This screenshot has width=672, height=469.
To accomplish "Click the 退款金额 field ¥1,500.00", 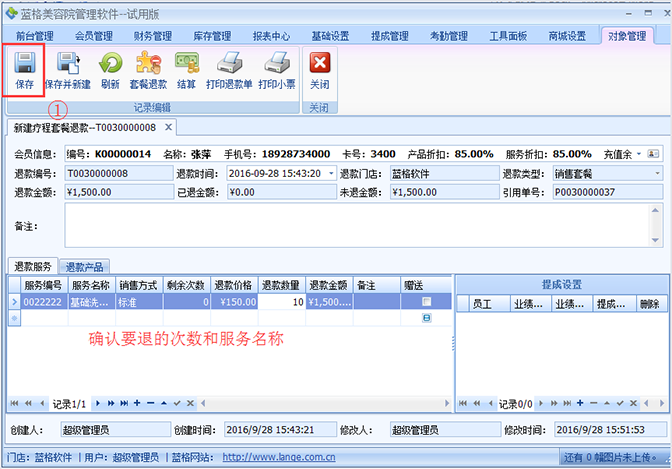I will pyautogui.click(x=119, y=192).
